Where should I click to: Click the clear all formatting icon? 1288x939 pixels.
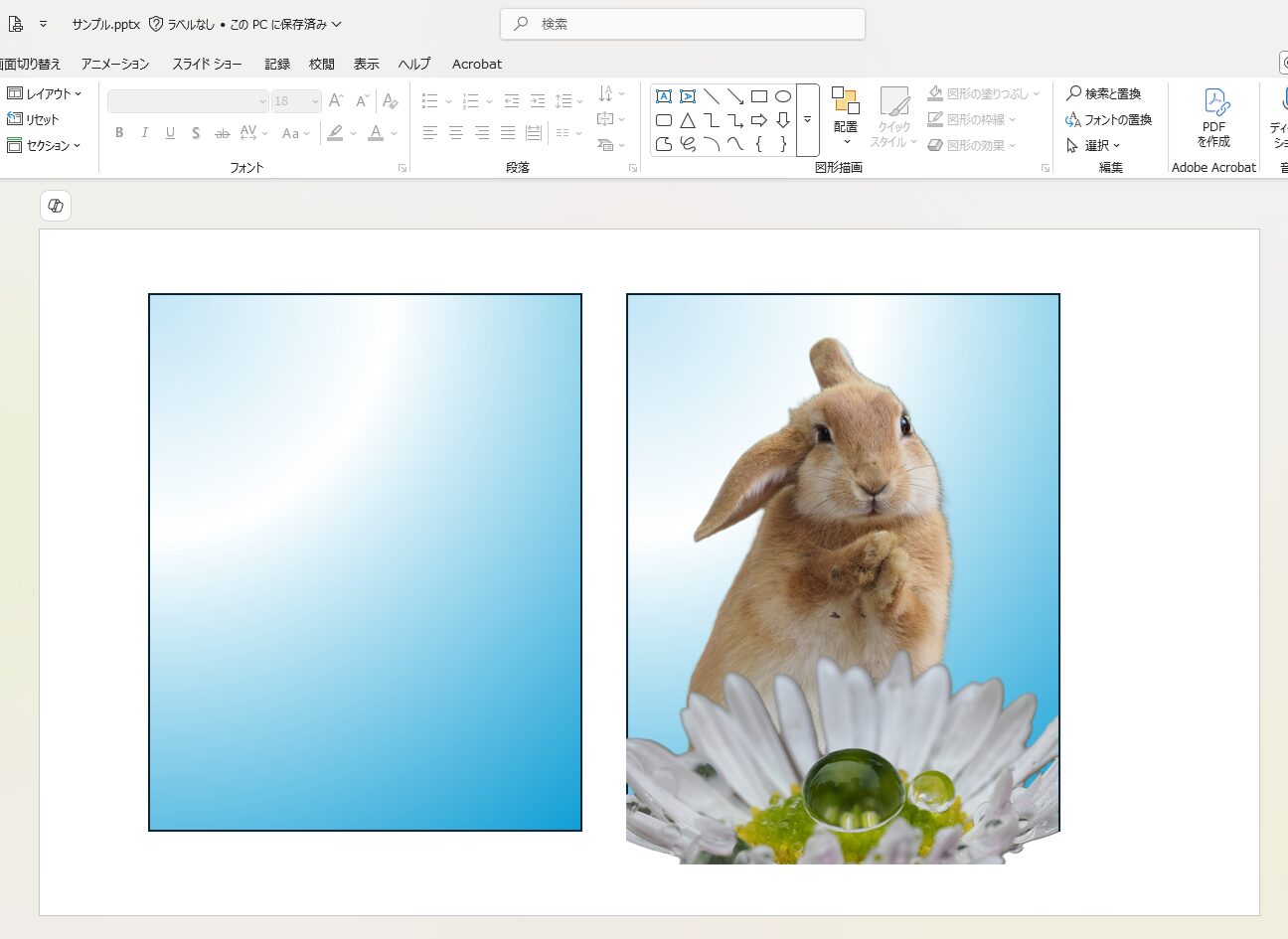[x=390, y=101]
